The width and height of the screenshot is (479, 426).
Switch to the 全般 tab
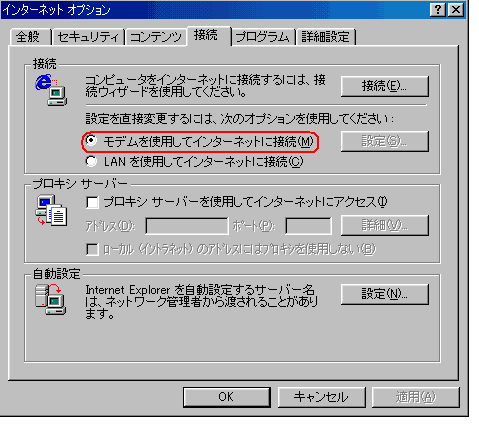click(29, 37)
